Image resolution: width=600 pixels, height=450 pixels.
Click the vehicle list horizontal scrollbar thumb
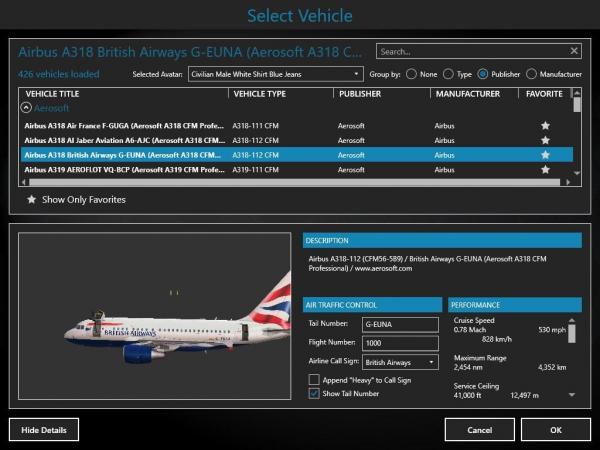point(295,182)
